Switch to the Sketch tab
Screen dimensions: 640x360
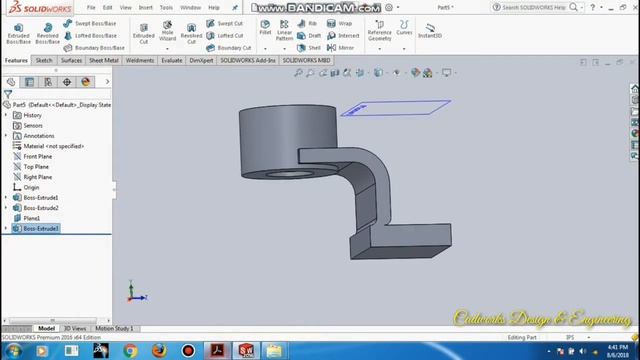pyautogui.click(x=44, y=60)
